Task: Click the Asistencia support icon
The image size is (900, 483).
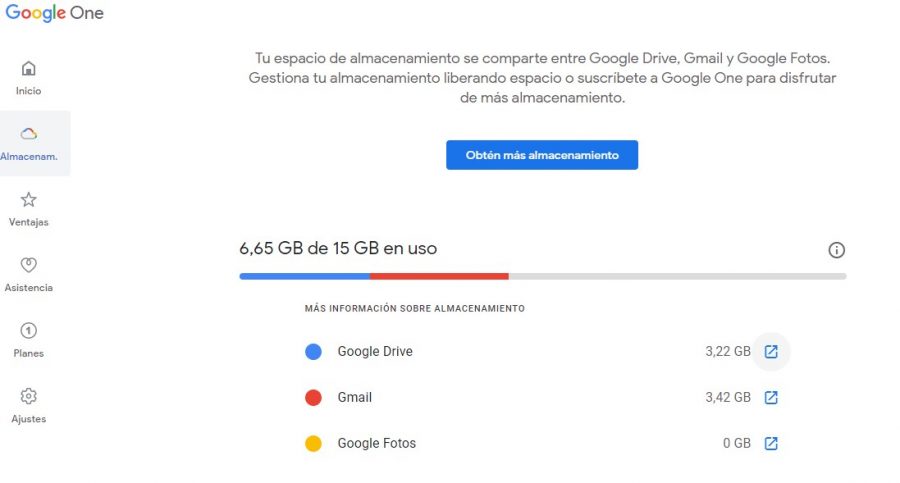Action: point(28,265)
